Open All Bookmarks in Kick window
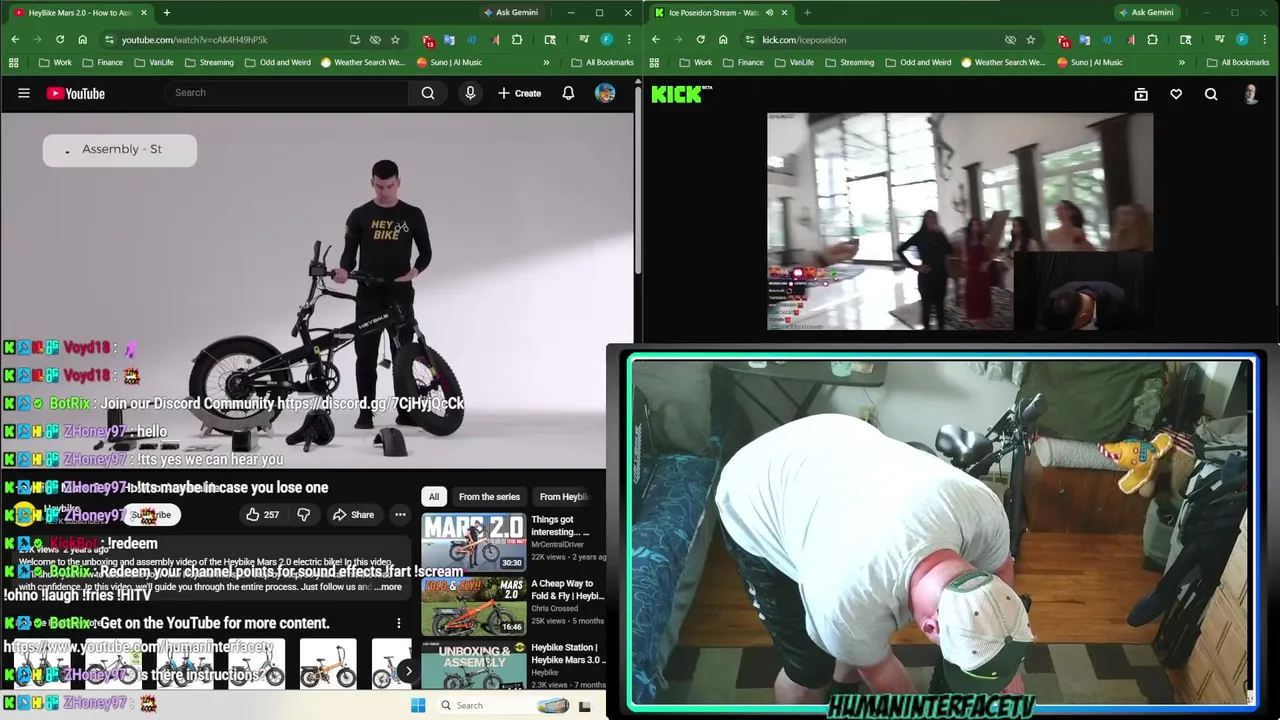The width and height of the screenshot is (1280, 720). [1238, 62]
